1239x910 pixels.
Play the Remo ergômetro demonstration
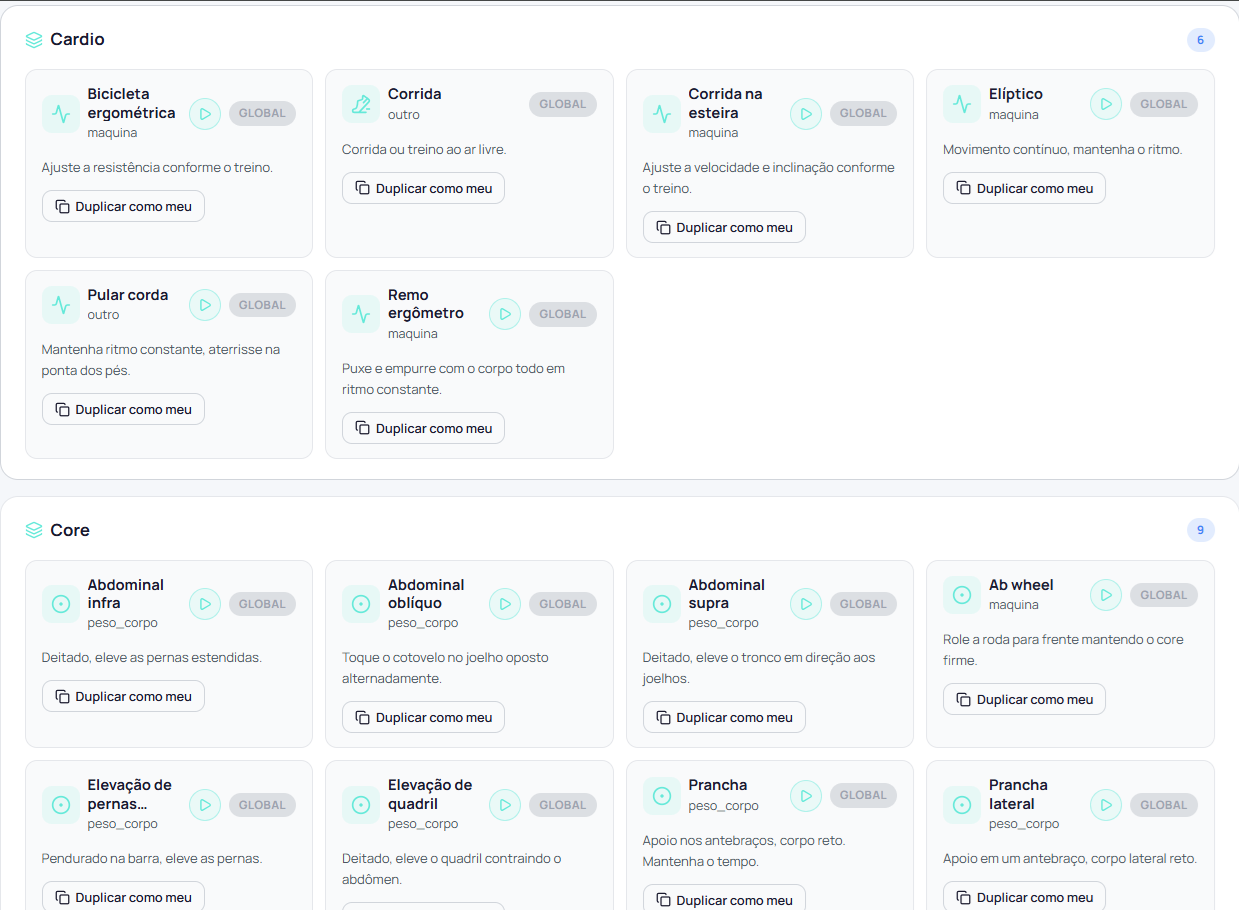[505, 314]
